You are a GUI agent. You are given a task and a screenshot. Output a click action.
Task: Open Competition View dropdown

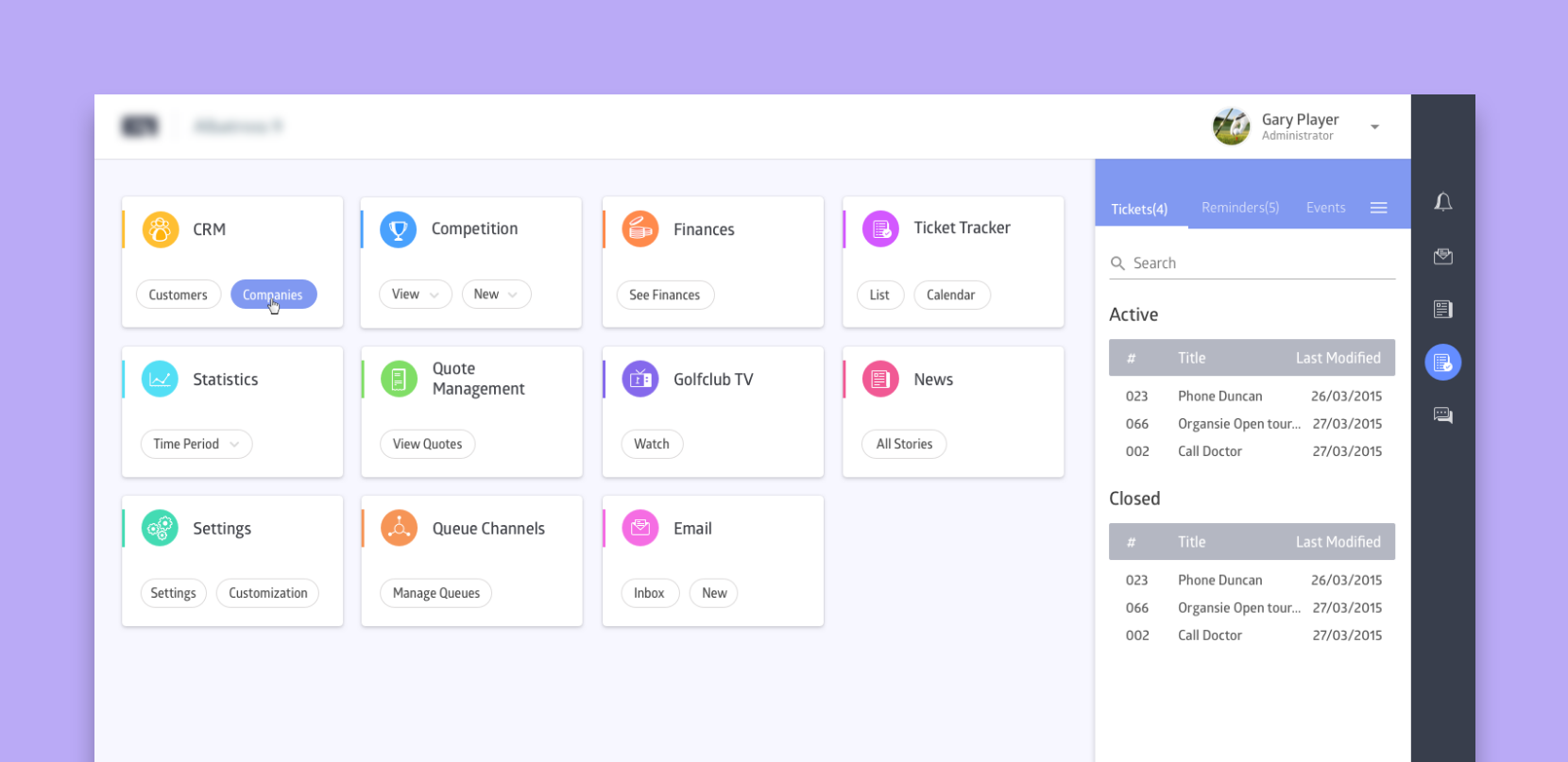click(416, 295)
